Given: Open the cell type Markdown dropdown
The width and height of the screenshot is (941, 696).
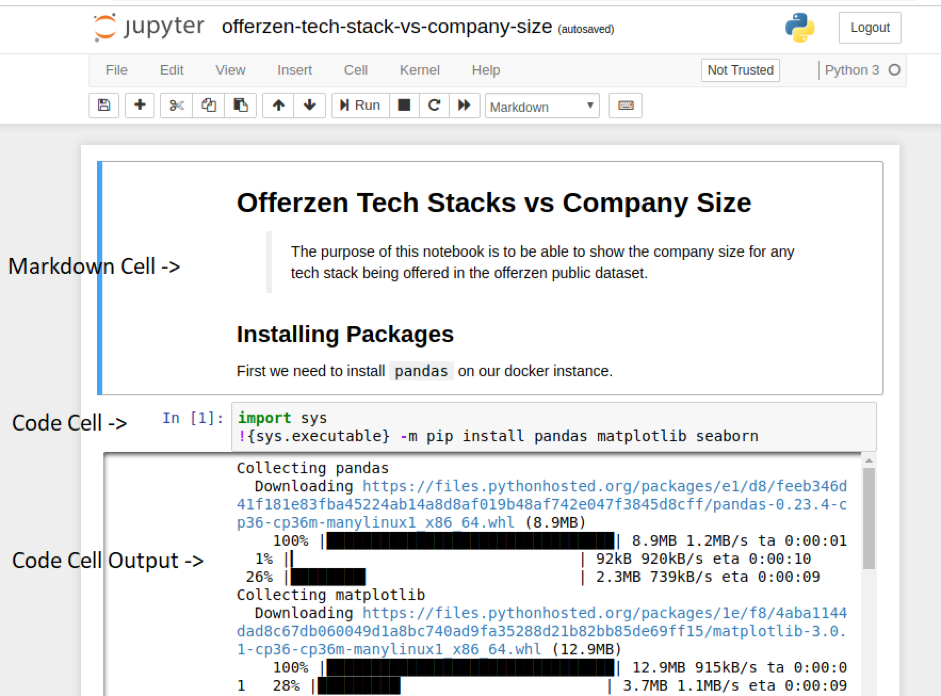Looking at the screenshot, I should point(542,106).
